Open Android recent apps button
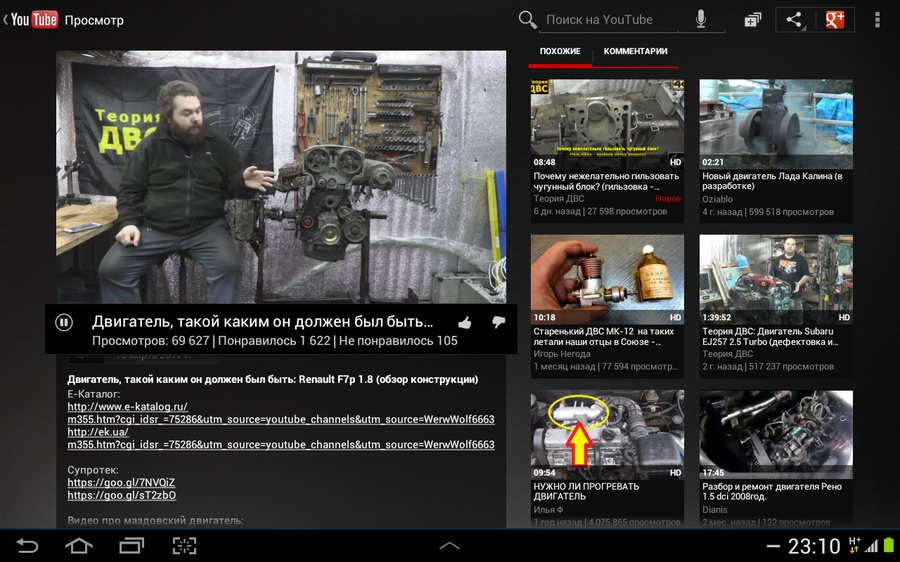Screen dimensions: 900x562 pos(131,545)
